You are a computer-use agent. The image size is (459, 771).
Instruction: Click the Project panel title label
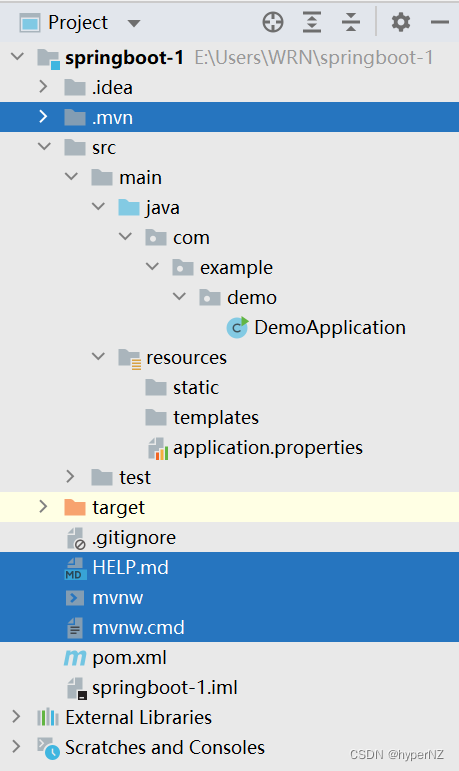click(x=78, y=23)
